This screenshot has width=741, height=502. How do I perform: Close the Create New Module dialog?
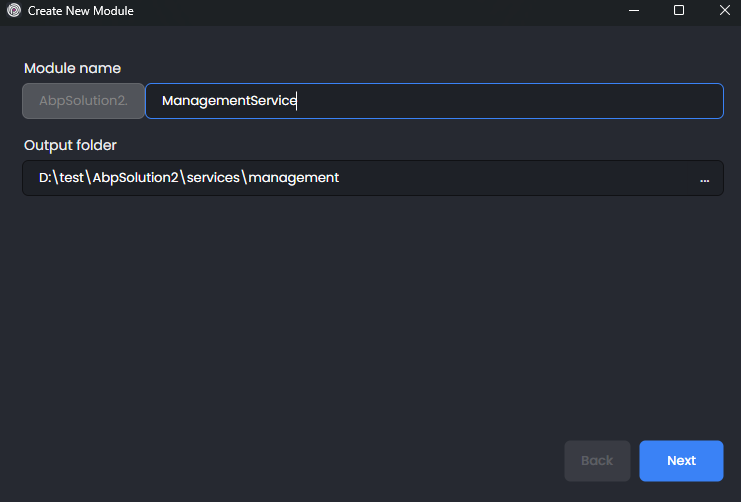(724, 11)
